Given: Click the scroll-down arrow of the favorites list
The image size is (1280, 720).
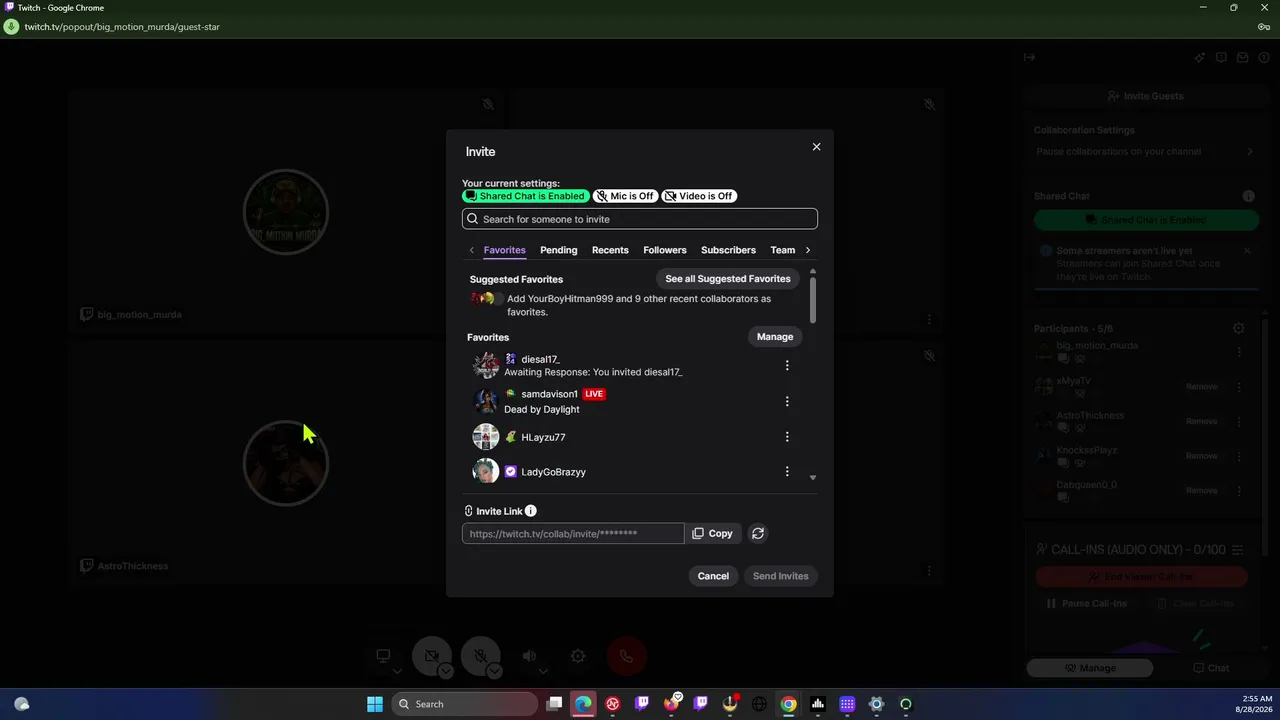Looking at the screenshot, I should (812, 478).
